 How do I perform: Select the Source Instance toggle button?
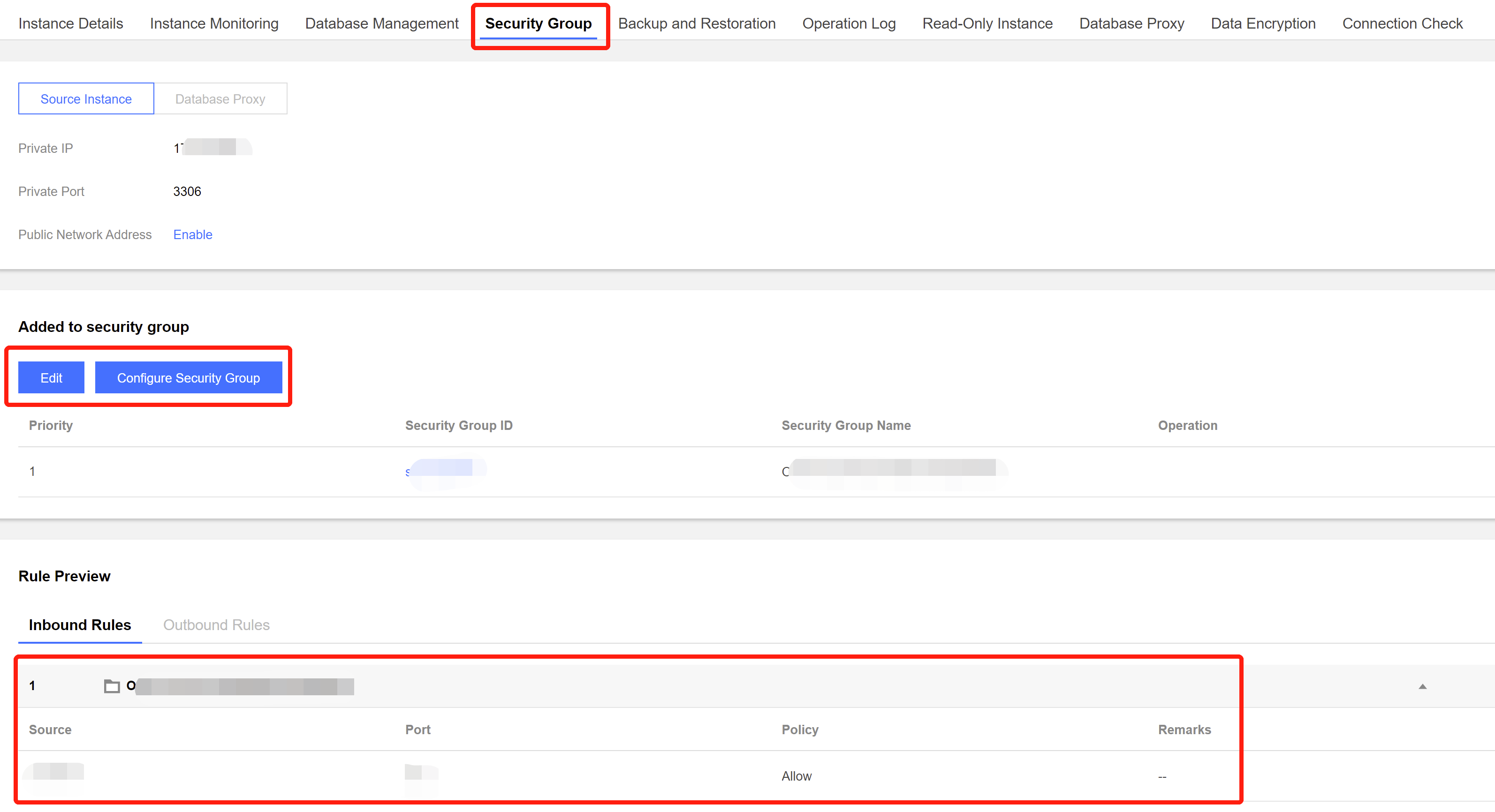click(86, 98)
